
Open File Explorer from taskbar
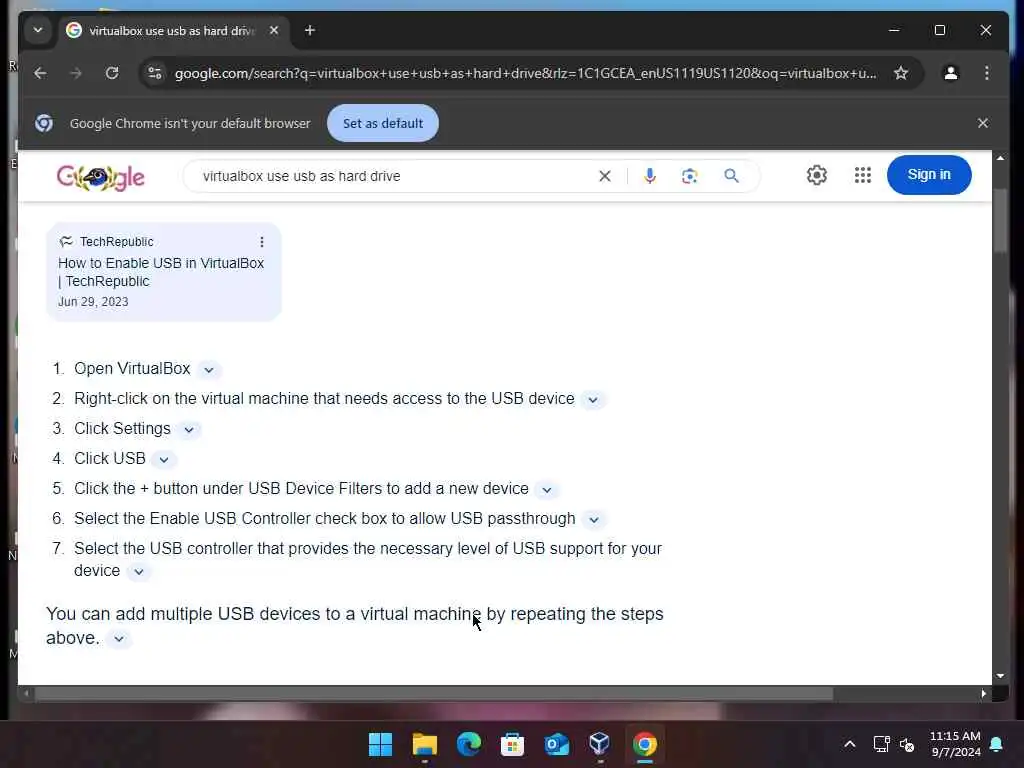coord(424,744)
